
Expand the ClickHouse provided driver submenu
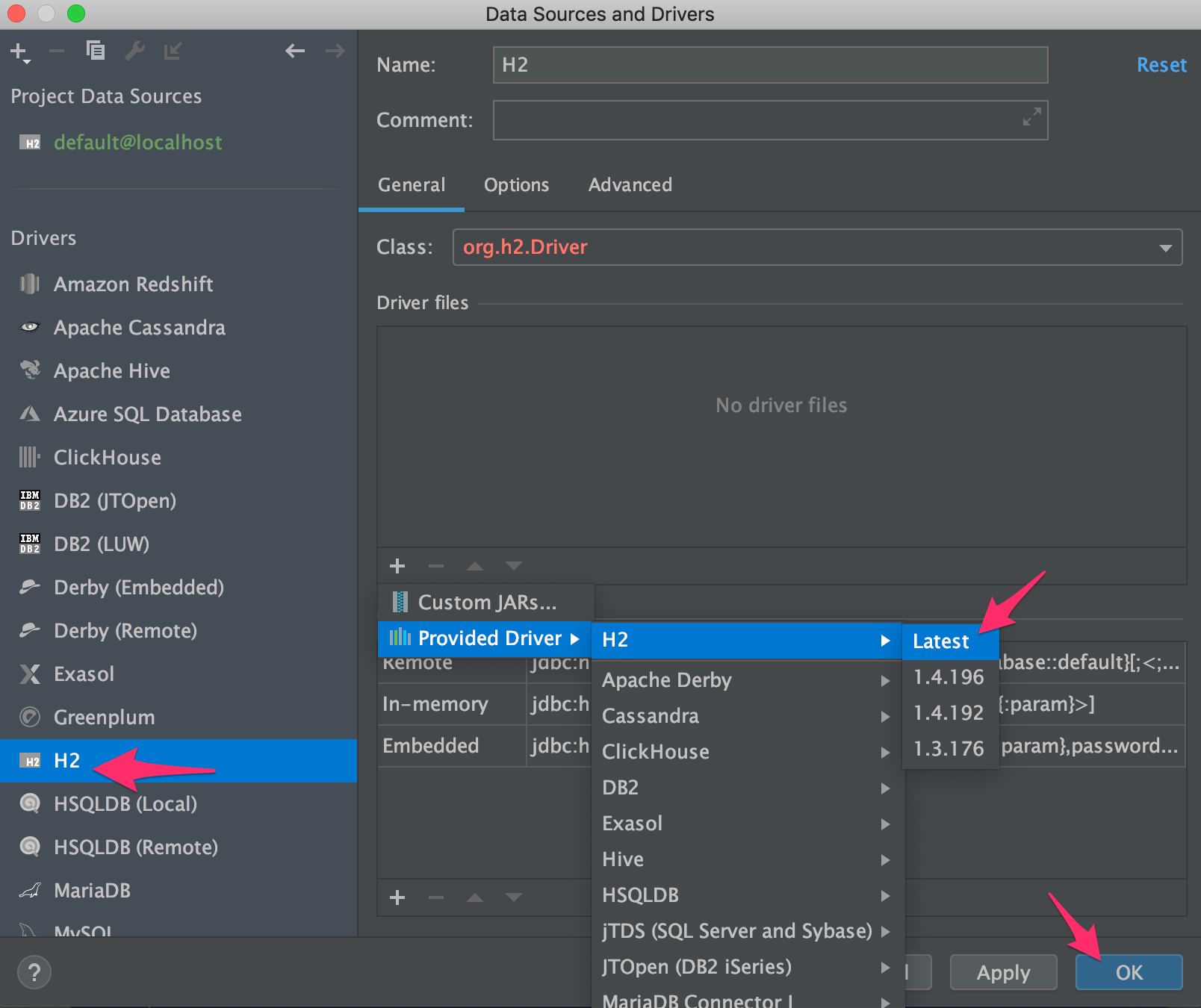click(x=748, y=752)
